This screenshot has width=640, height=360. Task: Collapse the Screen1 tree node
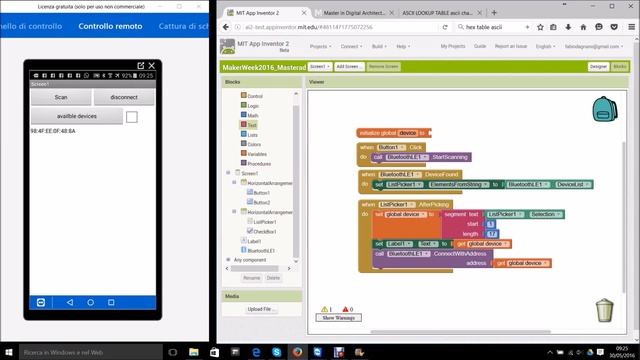coord(228,173)
